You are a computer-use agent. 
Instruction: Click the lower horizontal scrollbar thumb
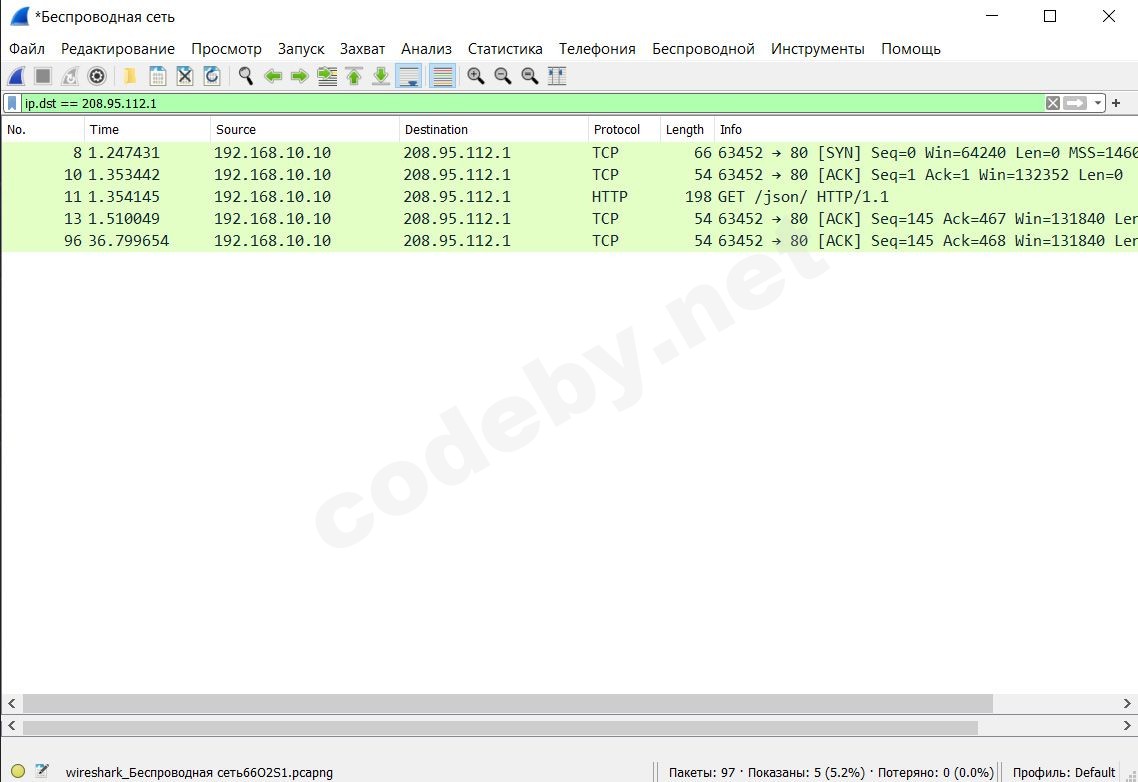[x=500, y=727]
